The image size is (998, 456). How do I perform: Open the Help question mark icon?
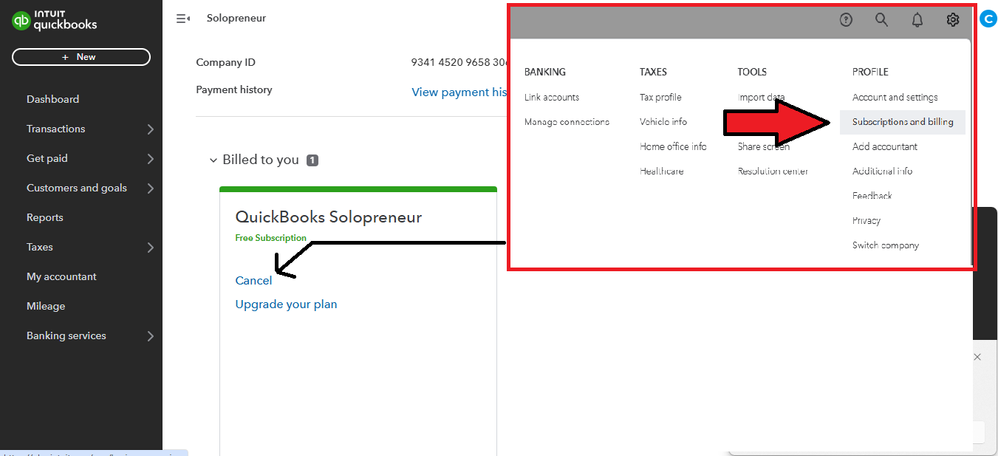coord(846,20)
